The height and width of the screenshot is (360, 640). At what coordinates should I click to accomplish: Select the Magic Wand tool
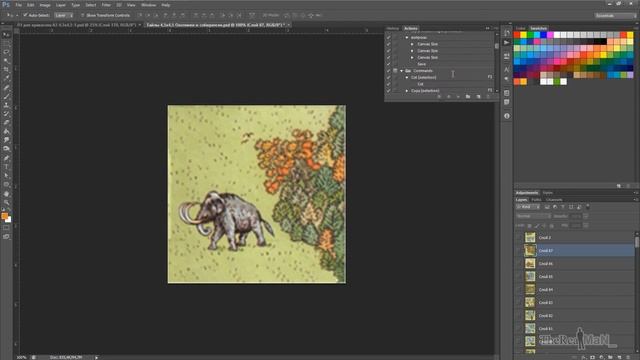tap(6, 61)
